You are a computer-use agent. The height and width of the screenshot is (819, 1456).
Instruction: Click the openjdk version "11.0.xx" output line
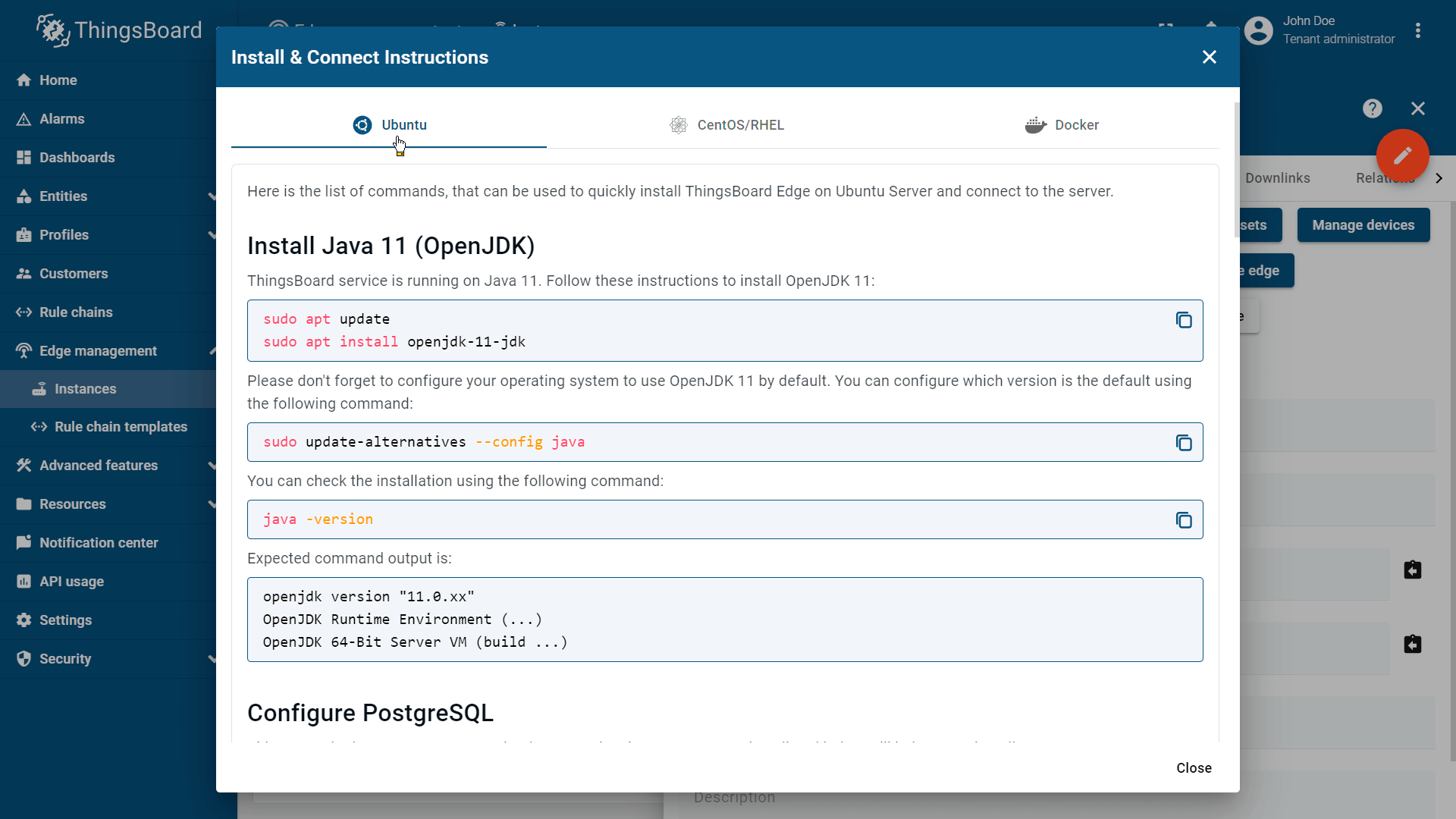coord(369,597)
